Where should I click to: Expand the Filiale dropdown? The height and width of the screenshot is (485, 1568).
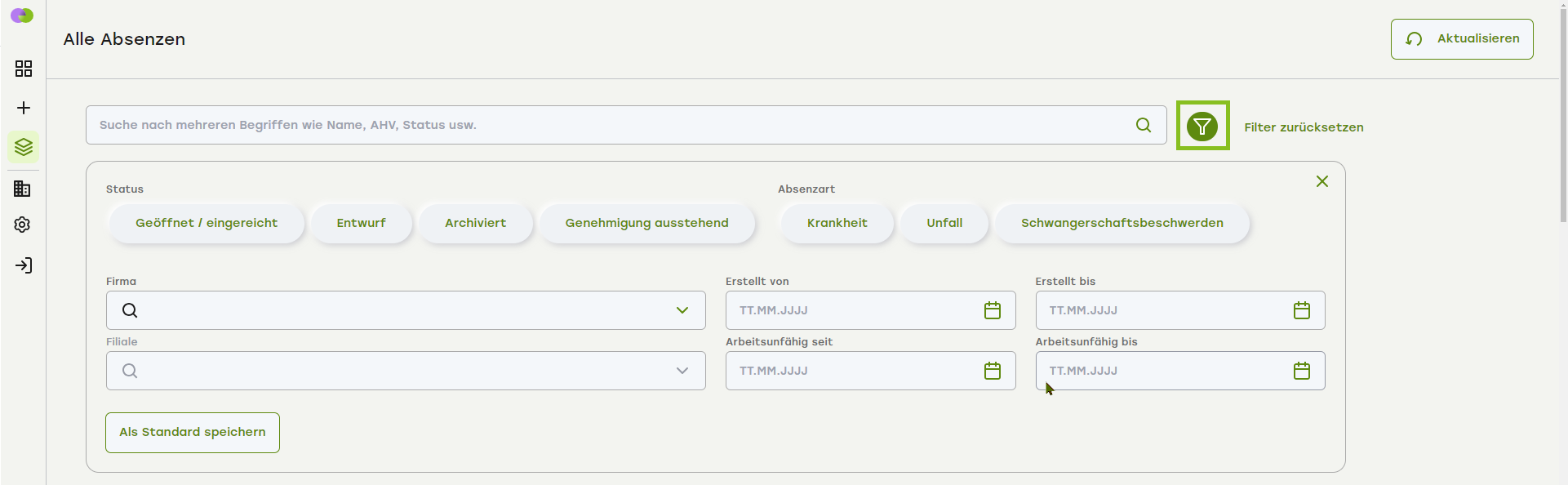pos(682,371)
